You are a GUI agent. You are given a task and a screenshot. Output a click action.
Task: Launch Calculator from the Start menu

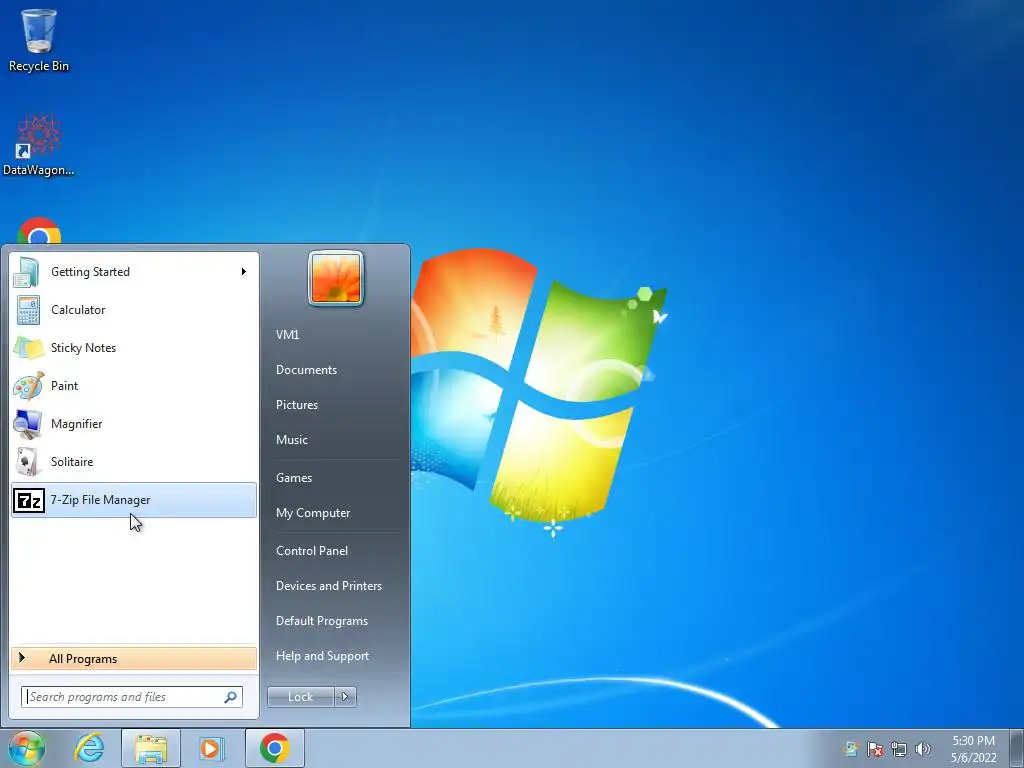[x=133, y=310]
